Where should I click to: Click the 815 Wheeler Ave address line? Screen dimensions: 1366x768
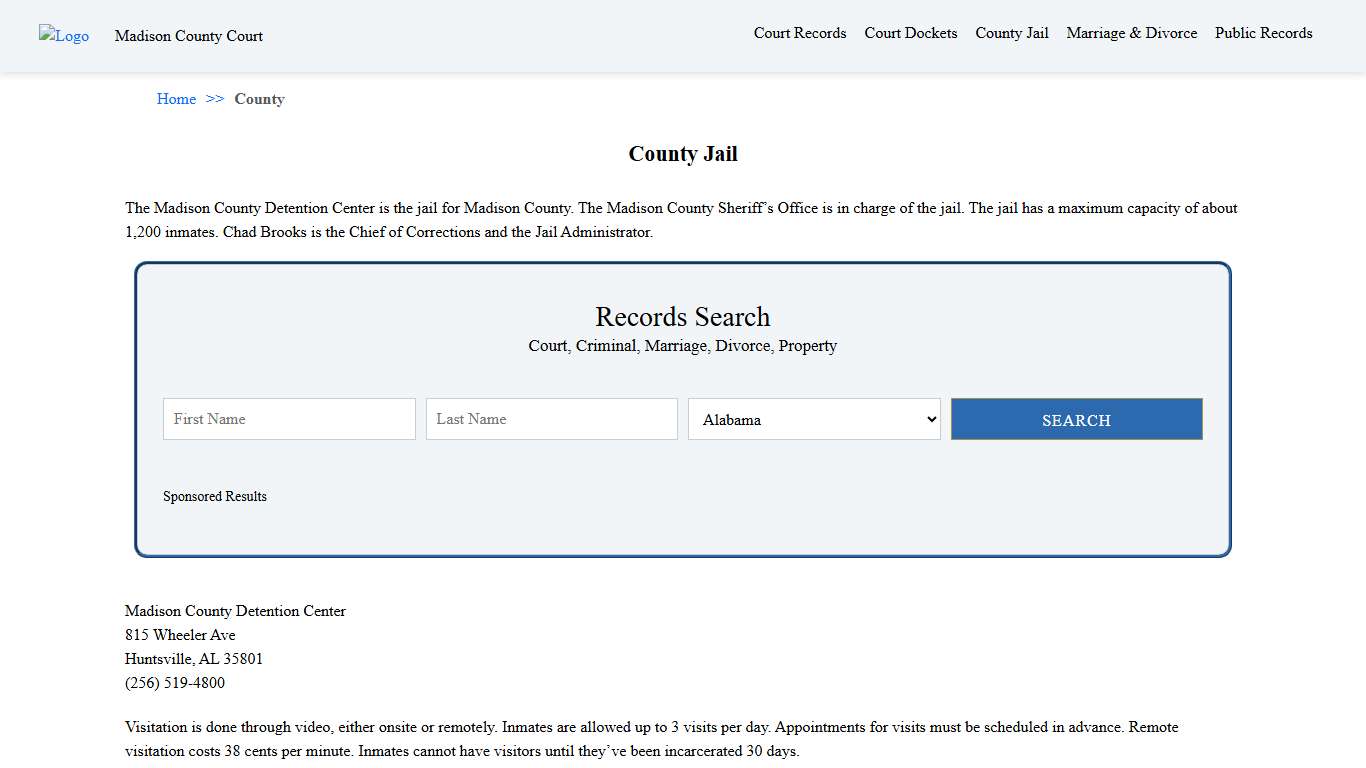(x=180, y=635)
